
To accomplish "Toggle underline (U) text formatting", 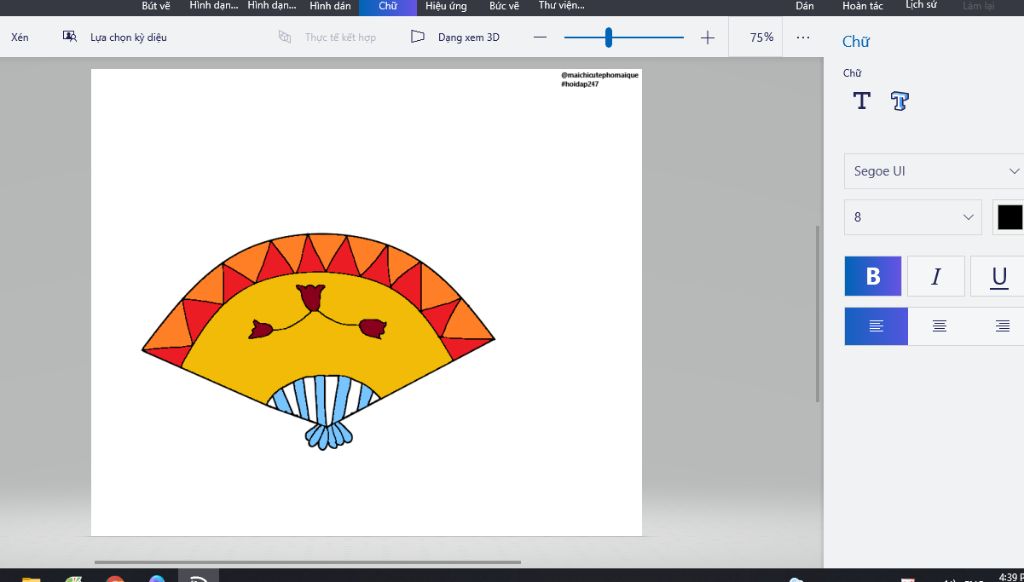I will click(997, 276).
